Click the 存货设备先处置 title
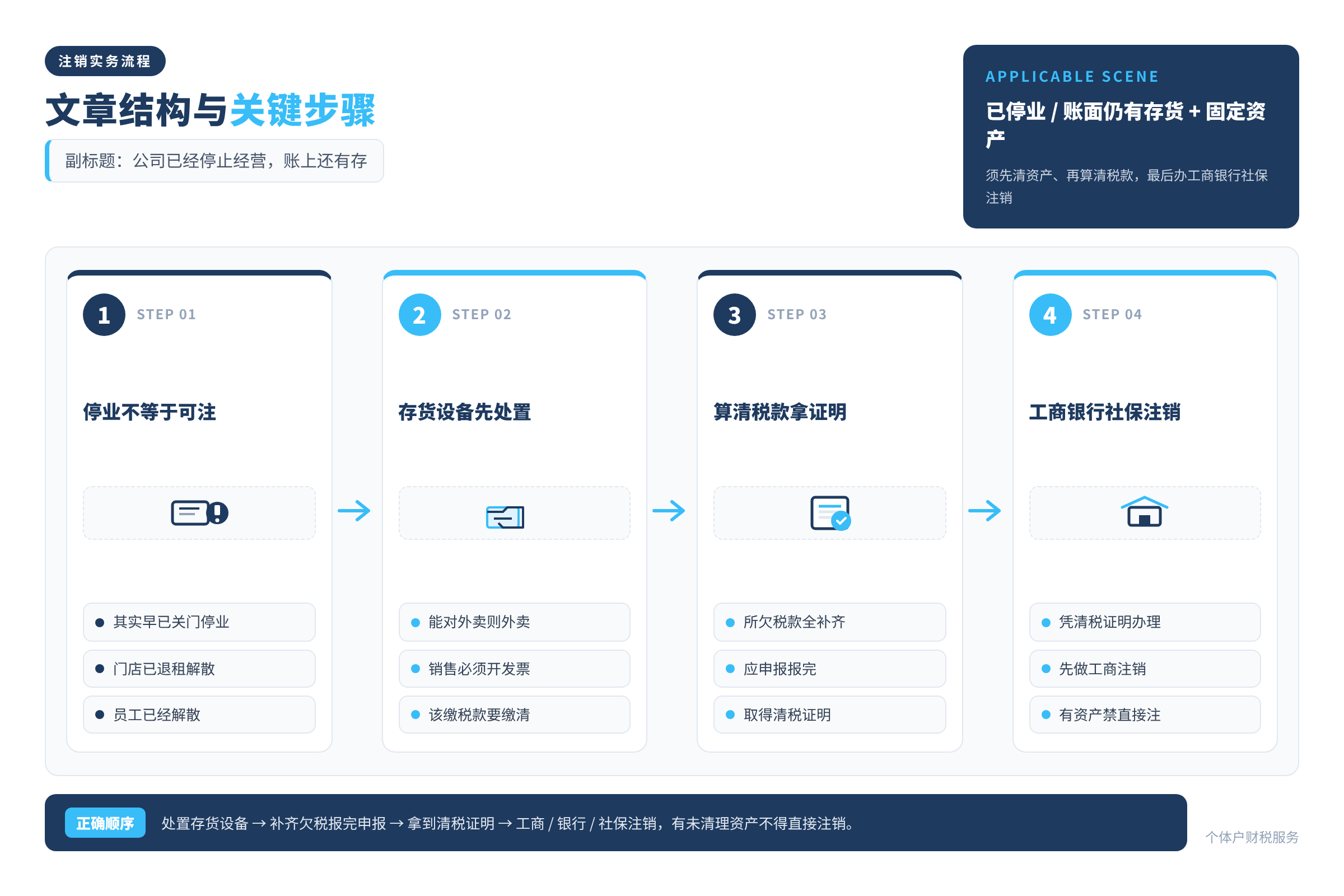This screenshot has width=1344, height=896. (465, 412)
